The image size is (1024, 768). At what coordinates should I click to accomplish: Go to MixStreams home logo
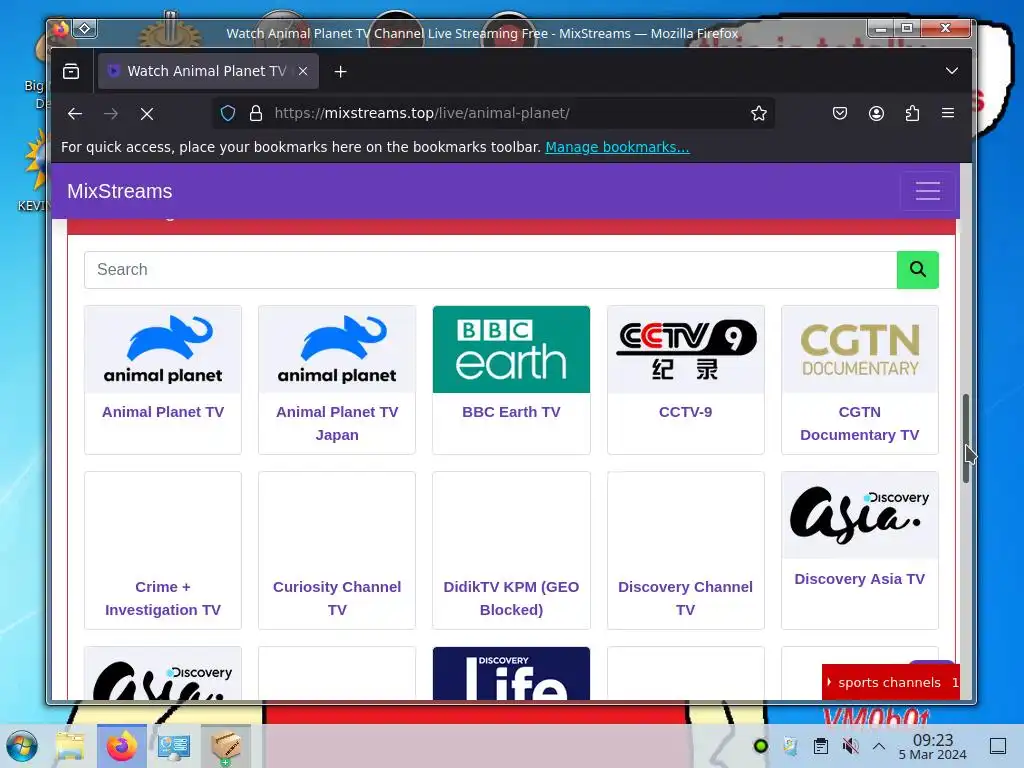[x=120, y=191]
